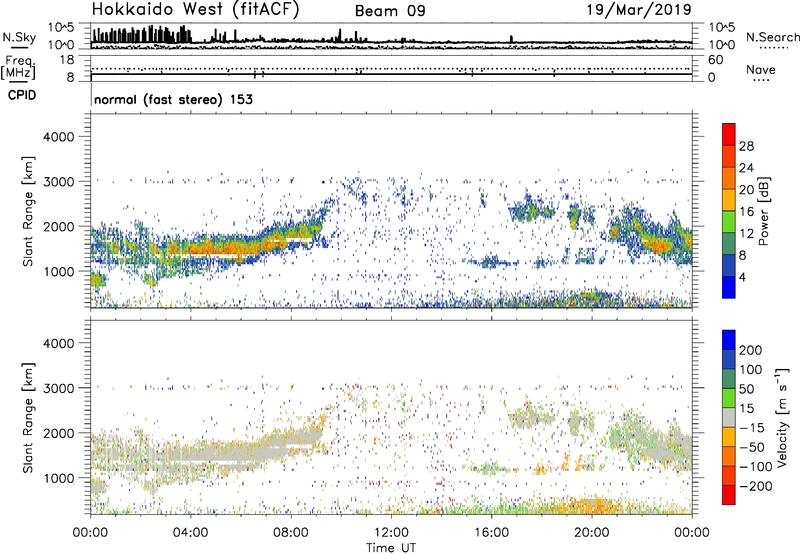Click the '12:00' time axis label
Screen dimensions: 800x554
(391, 533)
